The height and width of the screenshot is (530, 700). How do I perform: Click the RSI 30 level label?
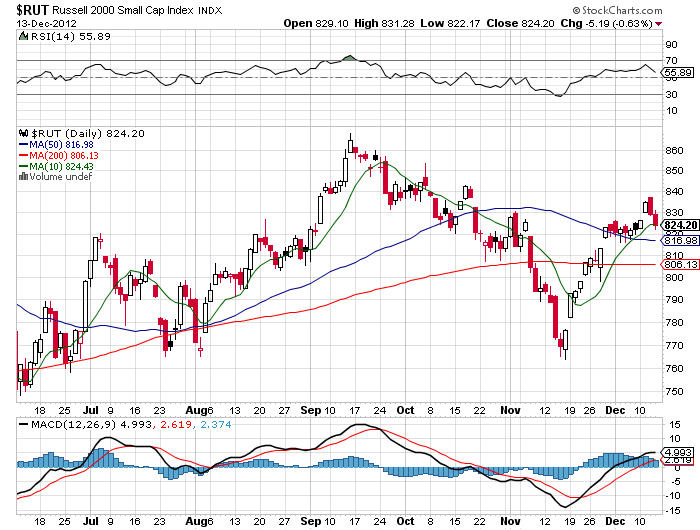(671, 94)
